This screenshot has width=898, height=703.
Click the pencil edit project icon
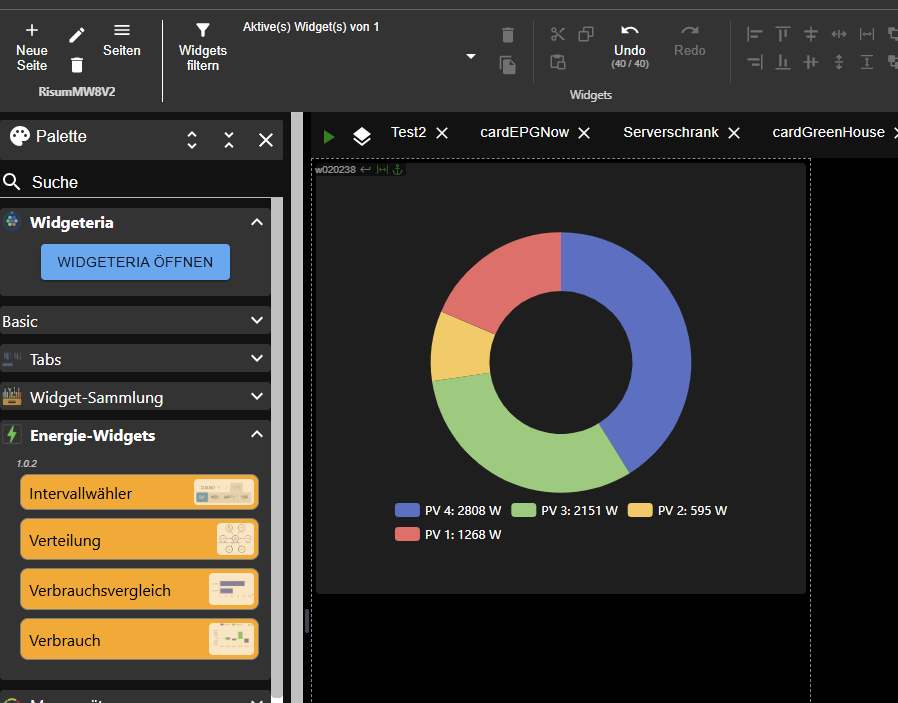[x=77, y=35]
